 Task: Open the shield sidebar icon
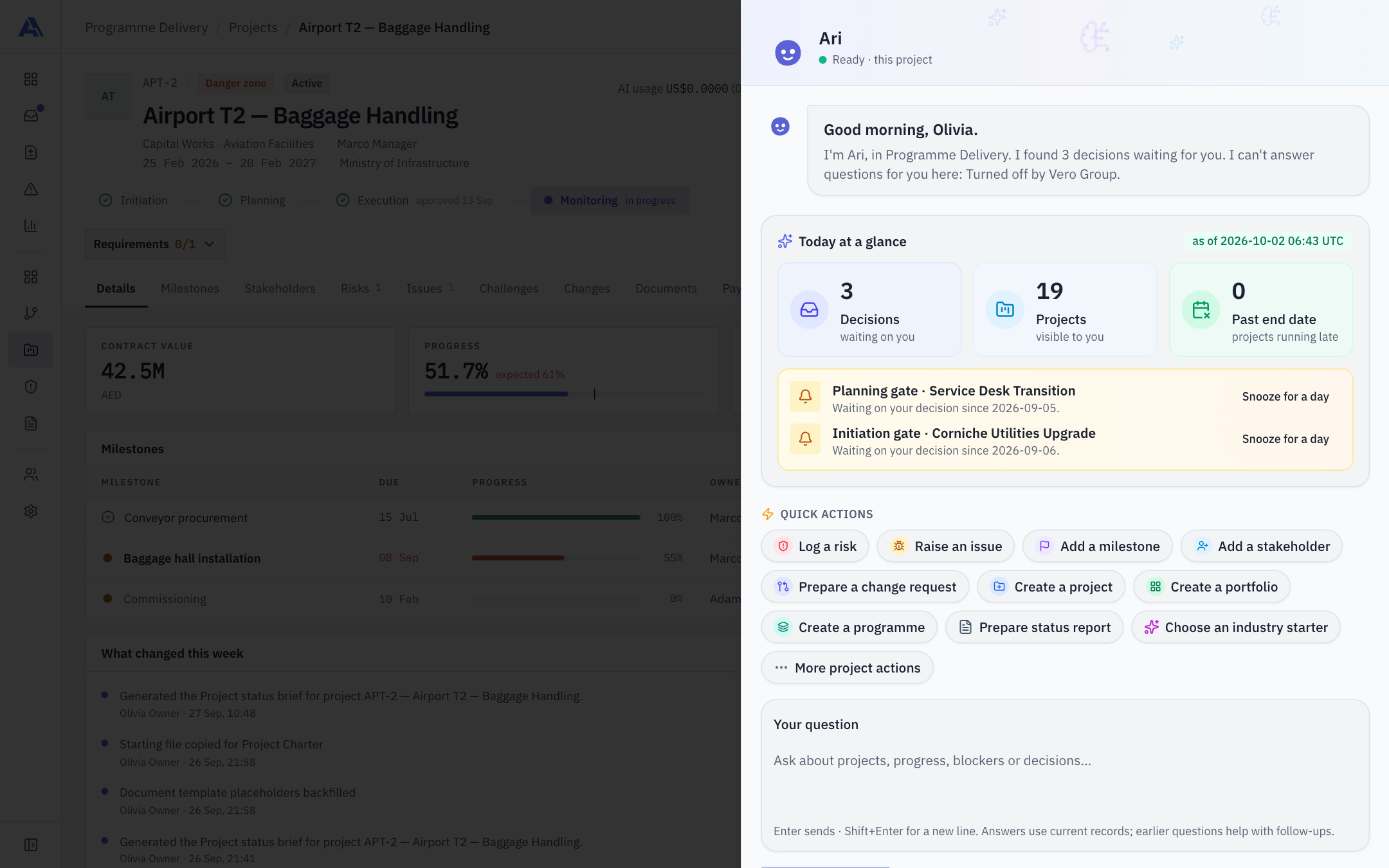[x=31, y=386]
